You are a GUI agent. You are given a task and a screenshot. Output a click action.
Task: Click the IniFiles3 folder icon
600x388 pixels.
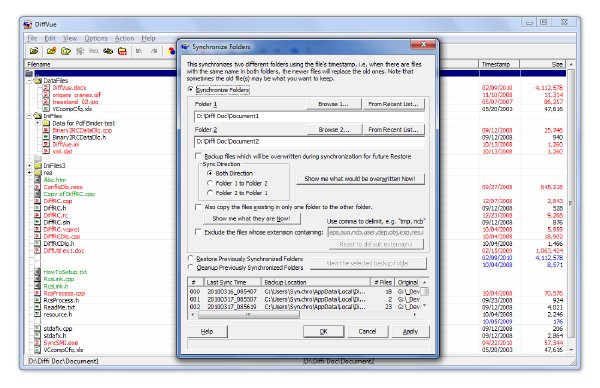(x=38, y=165)
